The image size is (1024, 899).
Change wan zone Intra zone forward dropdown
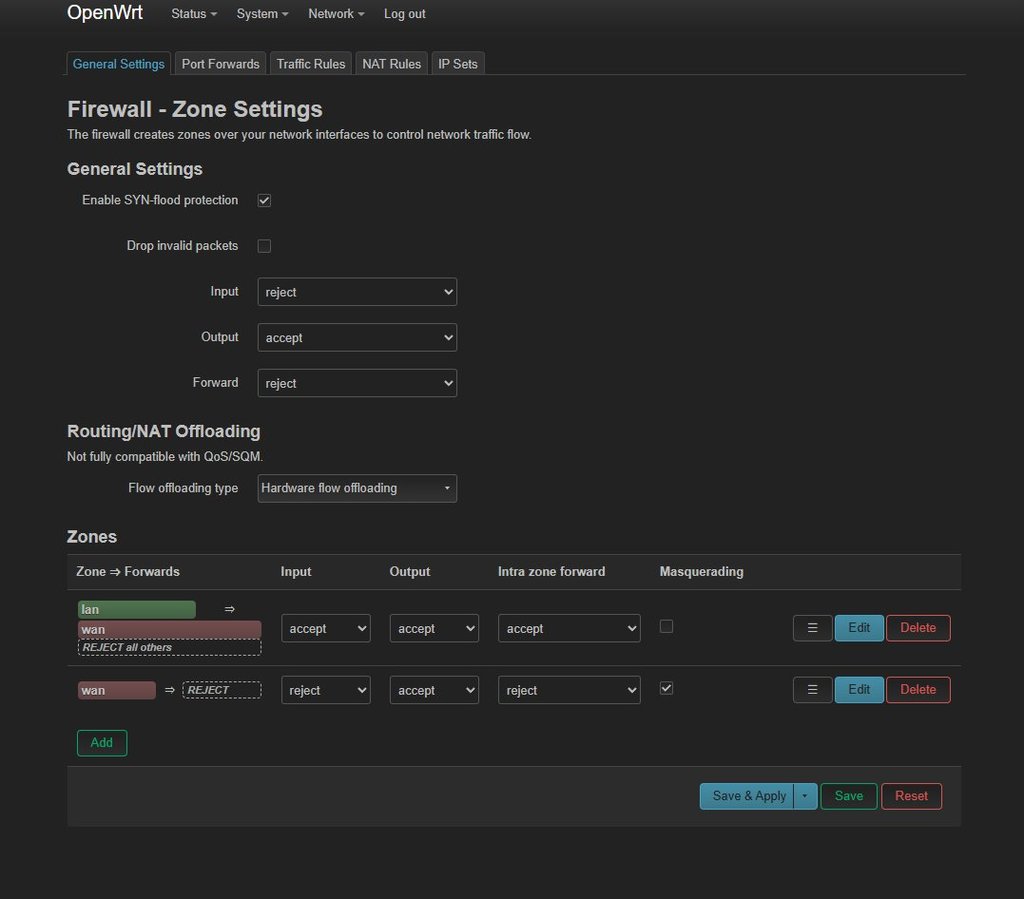click(x=569, y=690)
